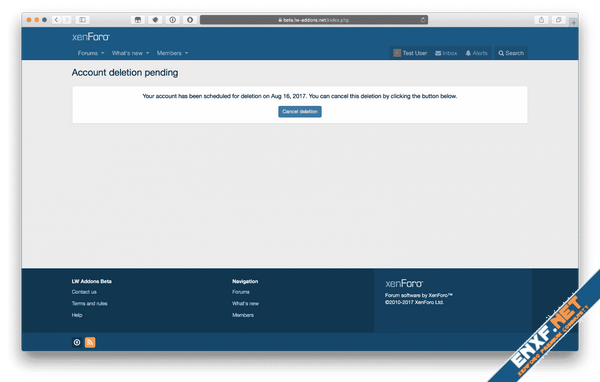Click the 1Password-style info extension icon
Viewport: 600px width, 382px height.
[x=173, y=20]
